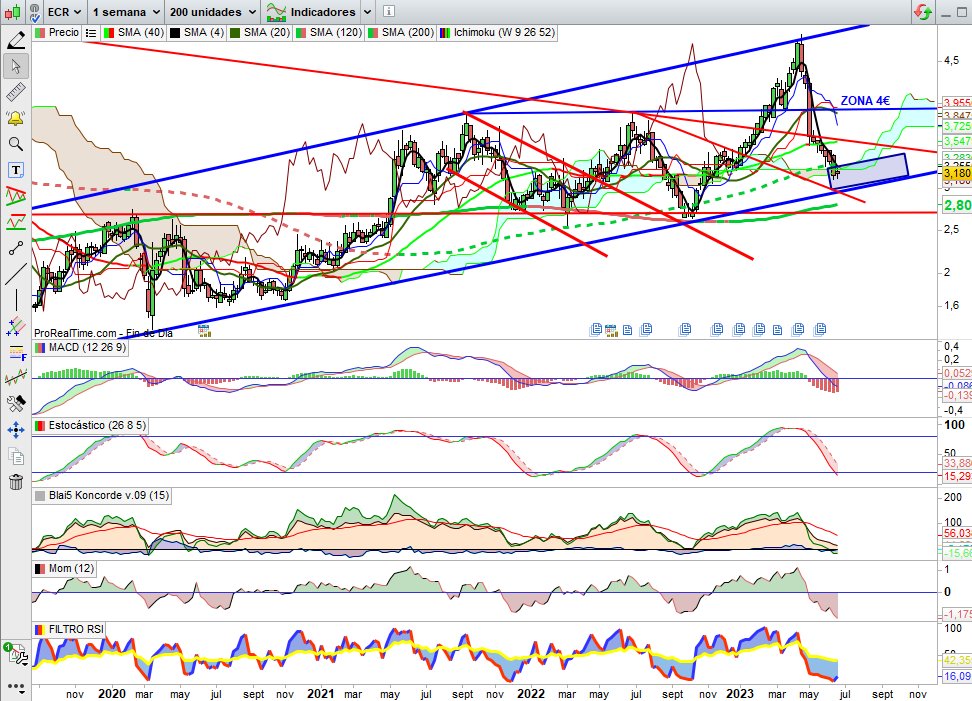Open the candlestick chart style icon

pyautogui.click(x=12, y=12)
